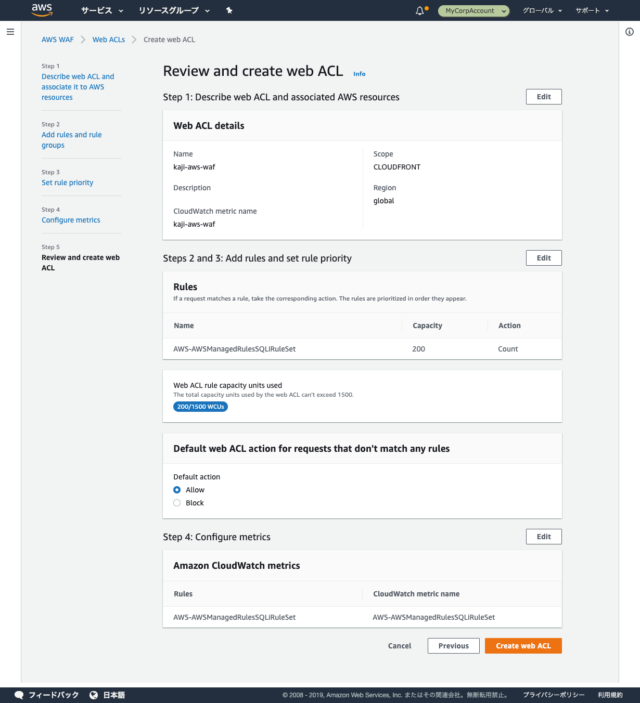The height and width of the screenshot is (703, 640).
Task: Go to Web ACLs breadcrumb
Action: click(109, 39)
